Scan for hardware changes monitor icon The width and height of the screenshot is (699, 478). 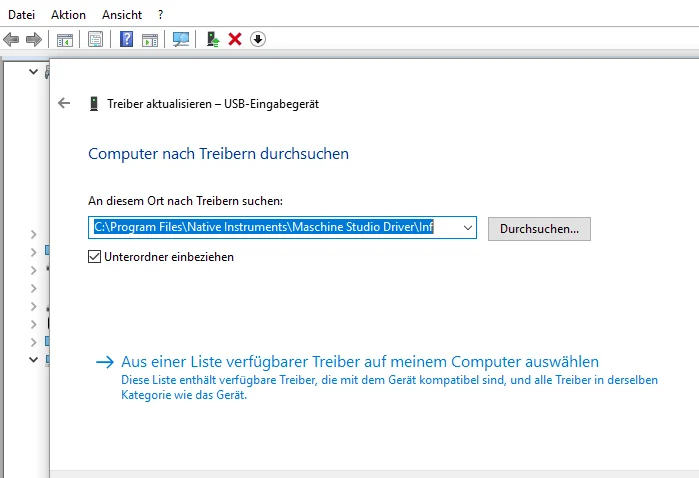(181, 40)
